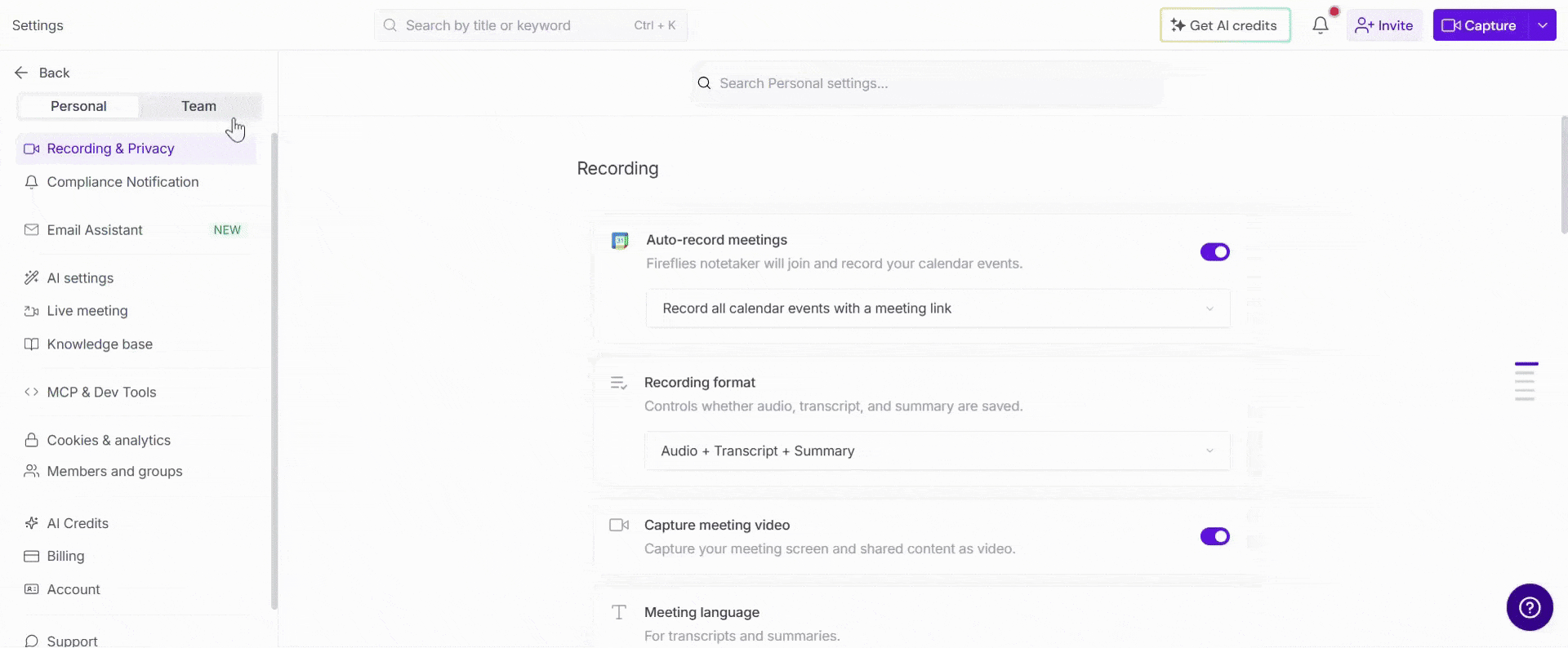1568x648 pixels.
Task: Disable Capture meeting video toggle
Action: (x=1214, y=537)
